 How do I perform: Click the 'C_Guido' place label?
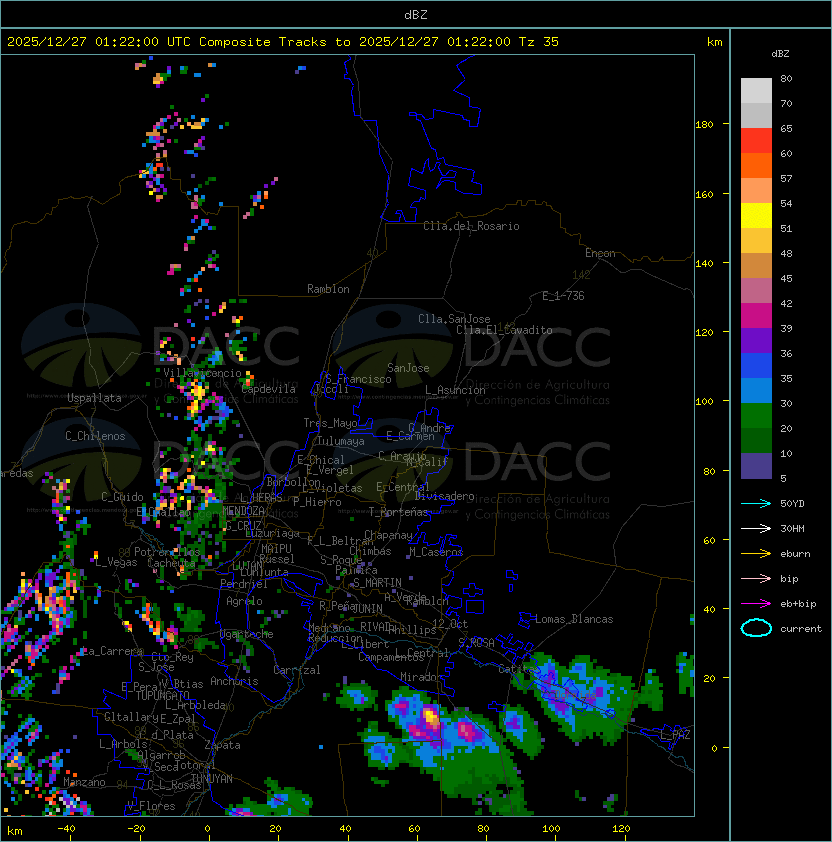coord(122,497)
